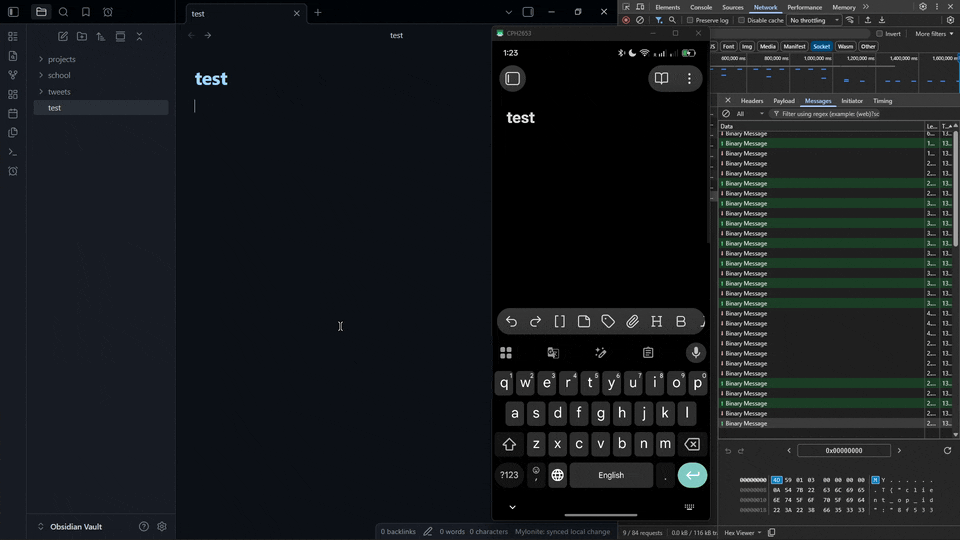Viewport: 960px width, 540px height.
Task: Switch to the Sources tab
Action: point(732,7)
